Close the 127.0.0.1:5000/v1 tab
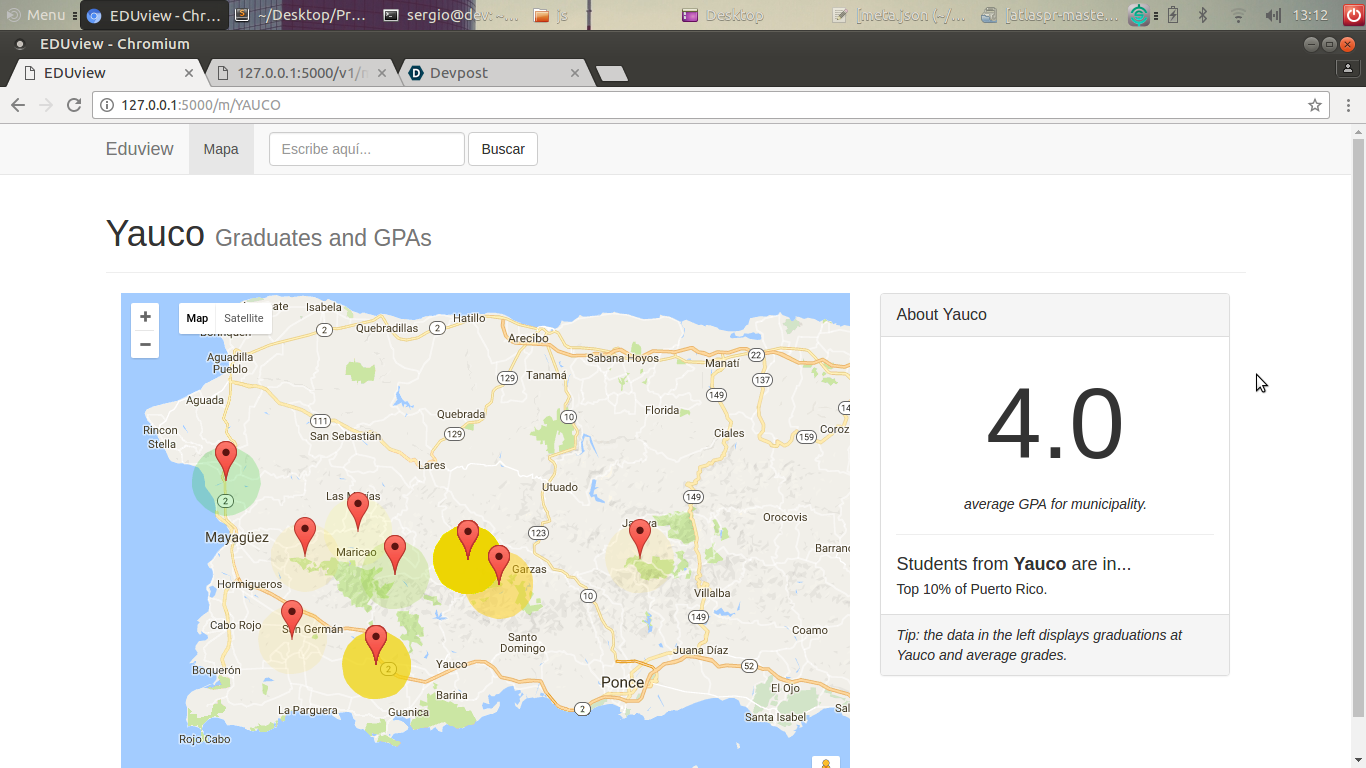1366x768 pixels. [382, 73]
